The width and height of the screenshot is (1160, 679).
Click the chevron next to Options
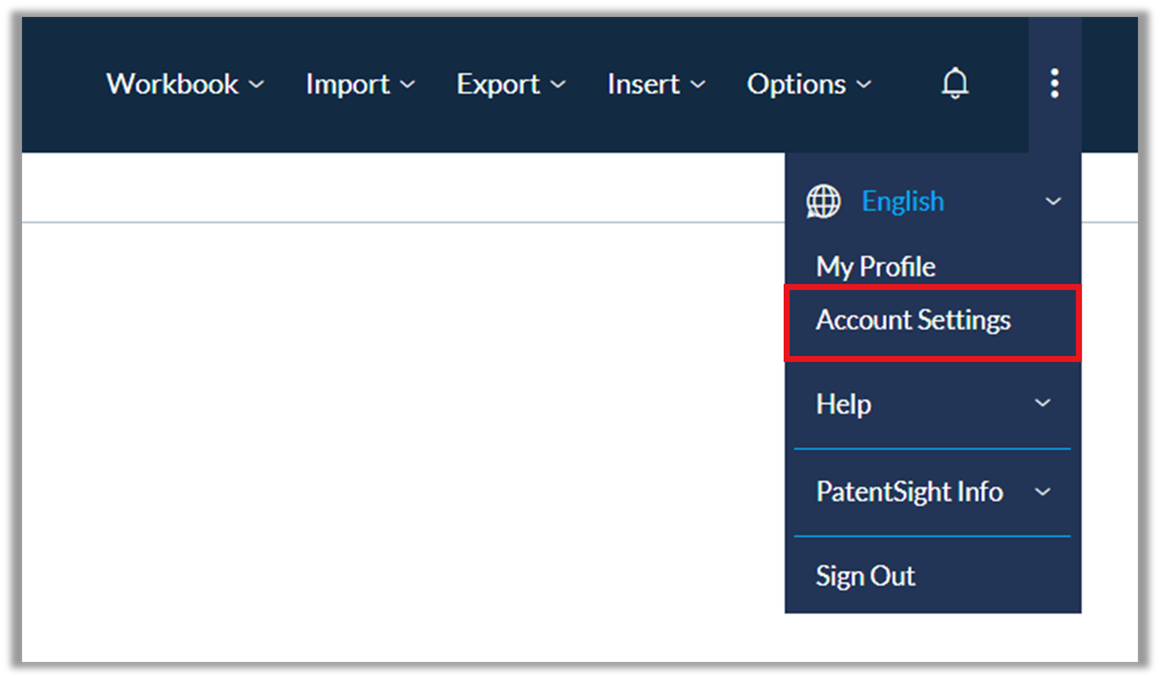(x=863, y=86)
